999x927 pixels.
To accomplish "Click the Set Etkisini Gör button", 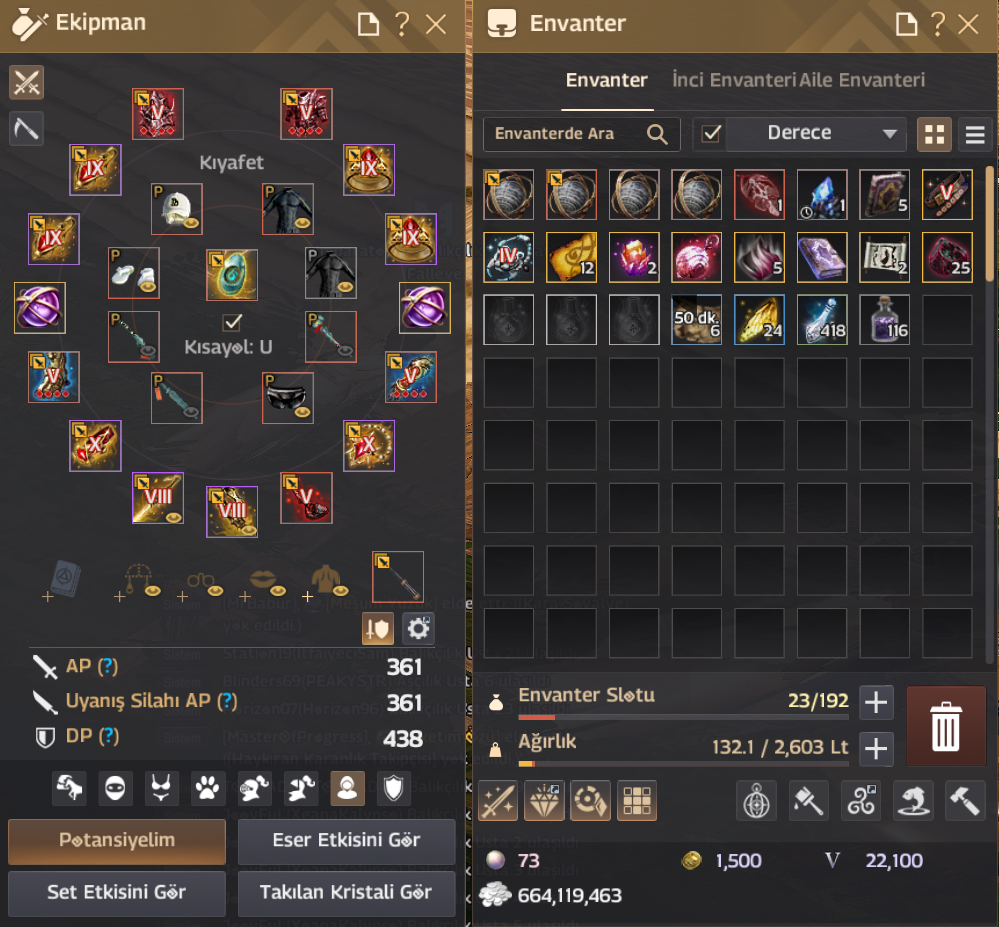I will pos(117,892).
